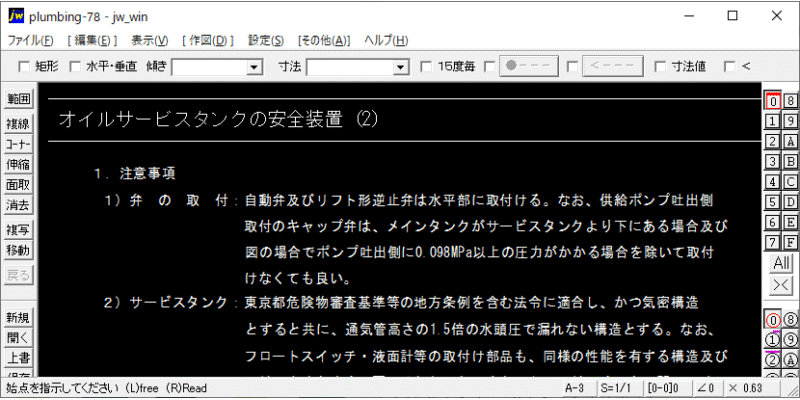Select square layer button B
The image size is (800, 400).
pos(790,161)
